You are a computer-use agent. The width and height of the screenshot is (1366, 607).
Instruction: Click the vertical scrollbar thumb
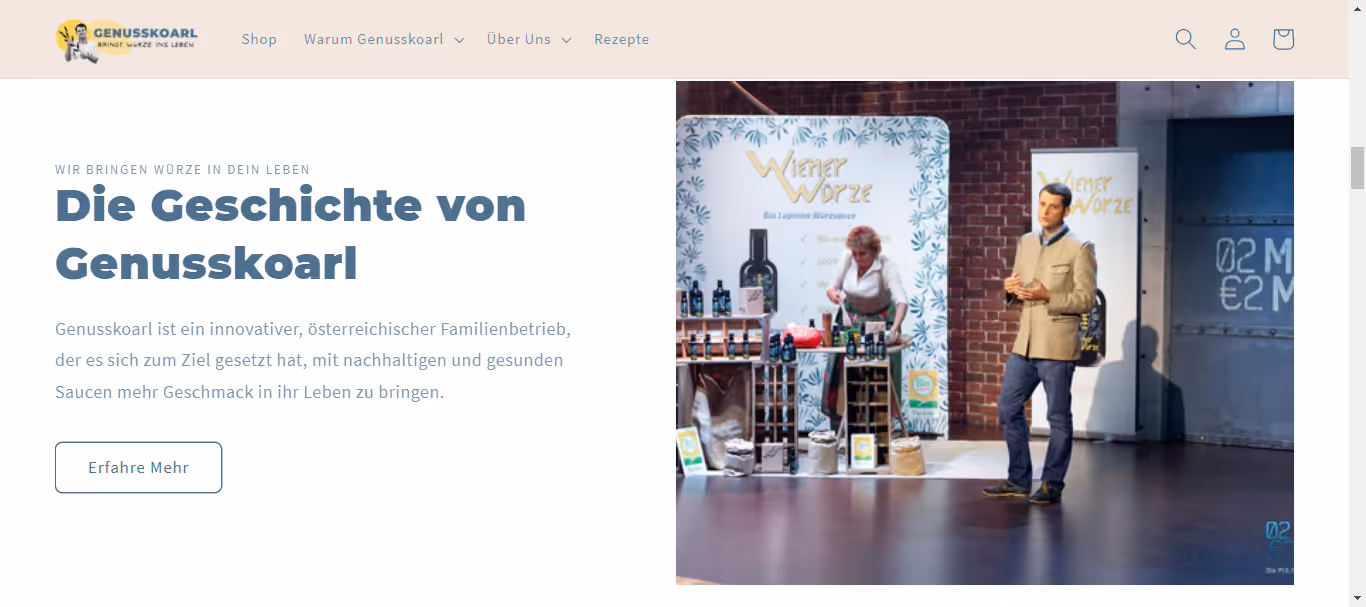point(1357,167)
